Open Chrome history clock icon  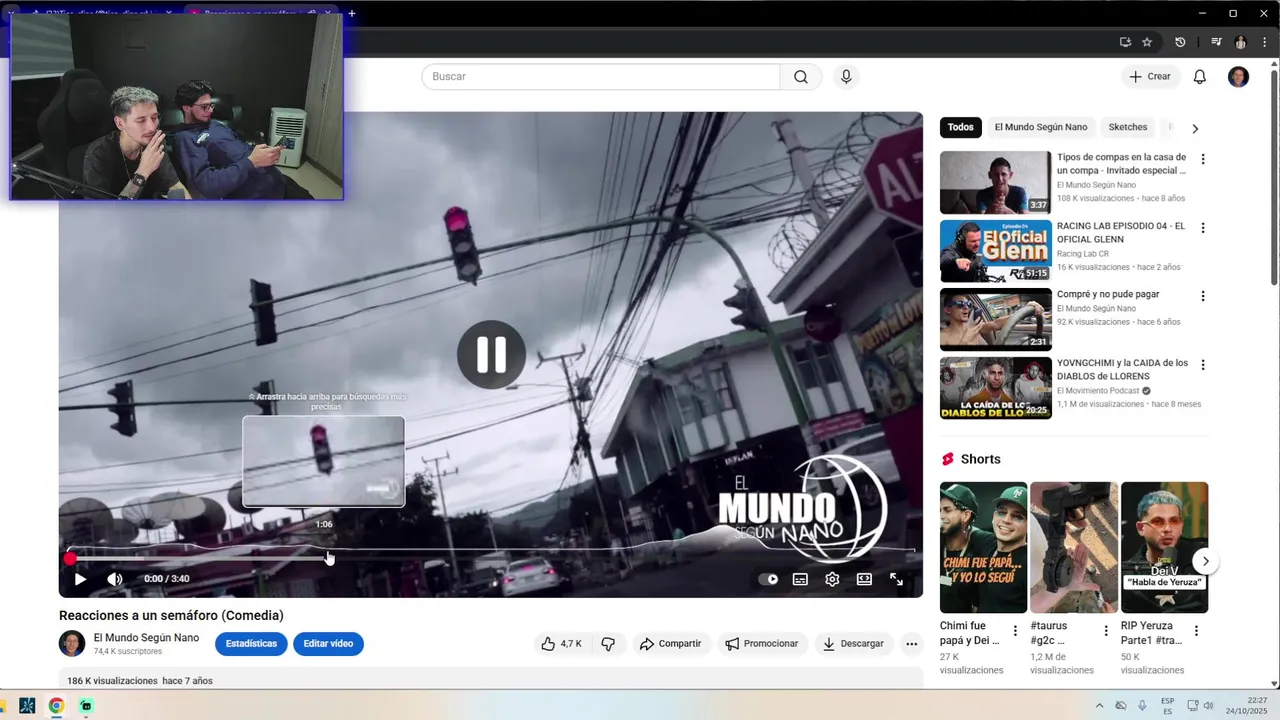click(x=1180, y=42)
